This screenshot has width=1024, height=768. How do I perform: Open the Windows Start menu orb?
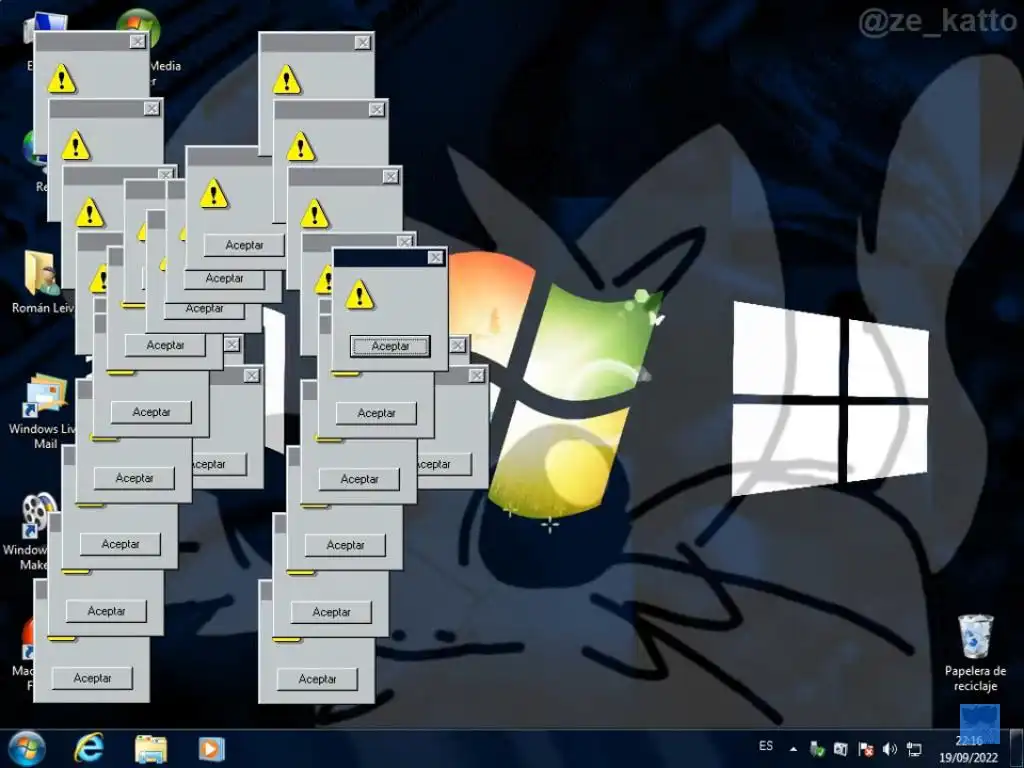click(27, 748)
